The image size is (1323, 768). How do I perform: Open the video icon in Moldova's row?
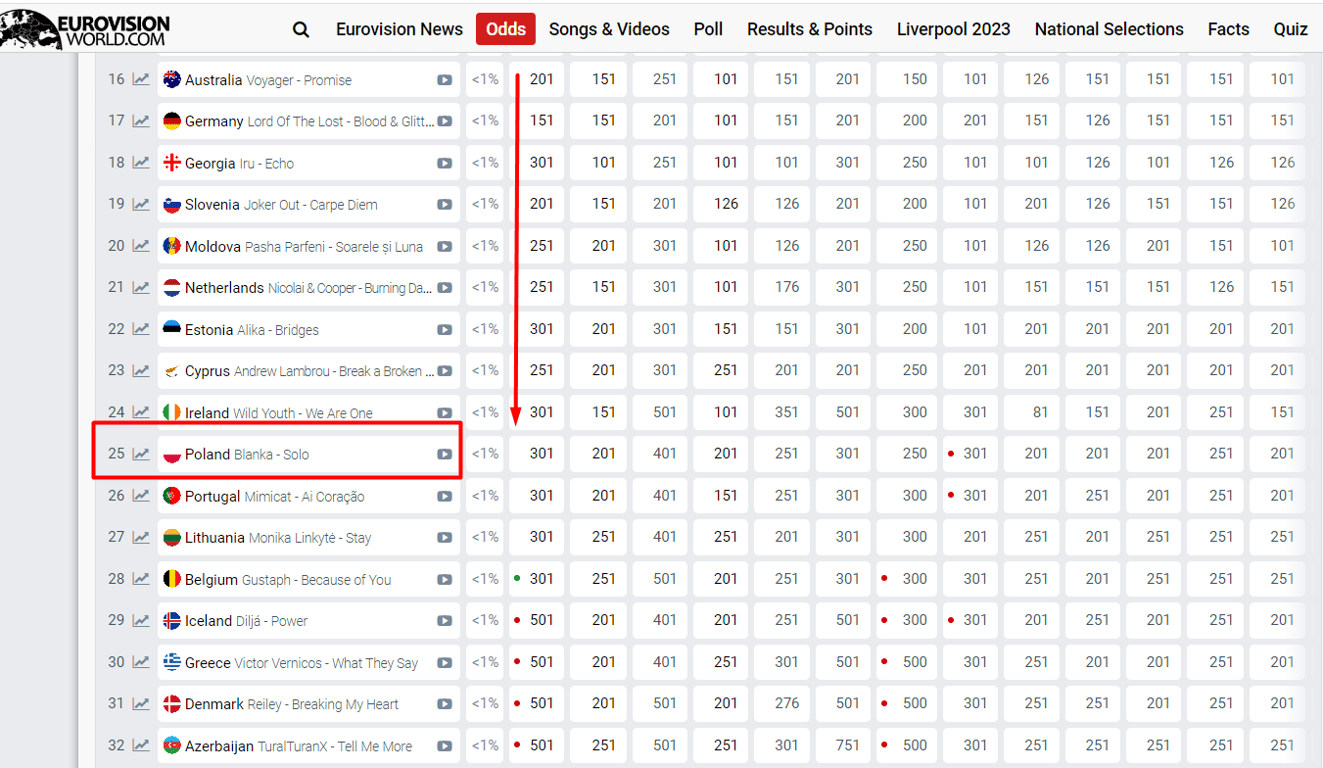[444, 246]
